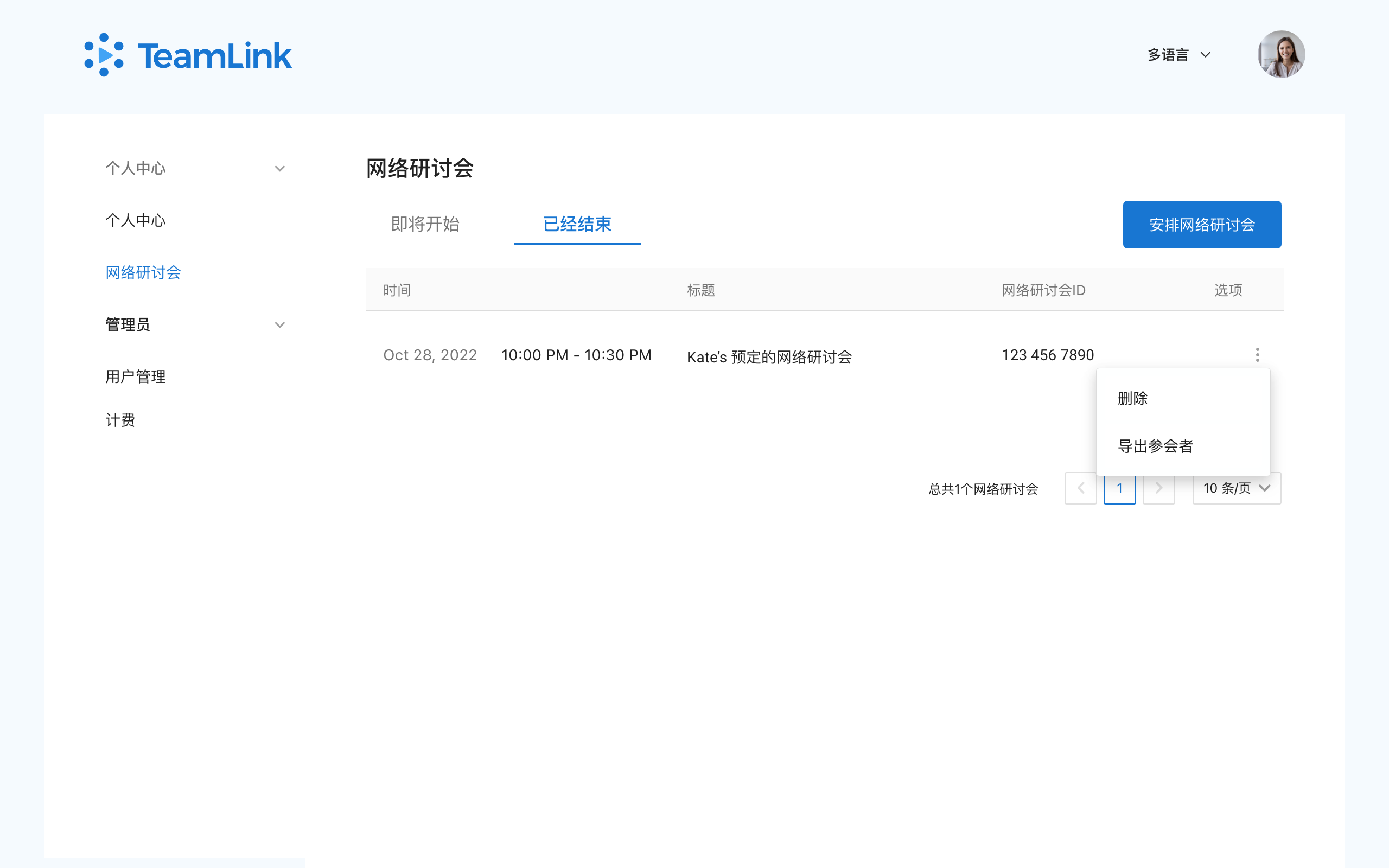1389x868 pixels.
Task: Open 计费 in the sidebar
Action: point(120,420)
